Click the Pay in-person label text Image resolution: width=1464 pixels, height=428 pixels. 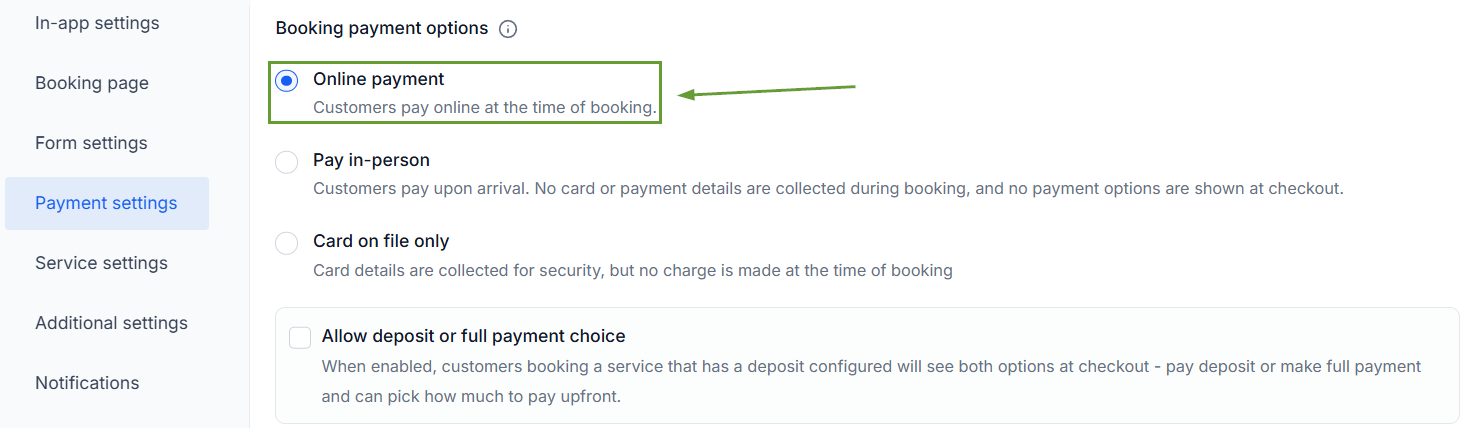pyautogui.click(x=371, y=160)
